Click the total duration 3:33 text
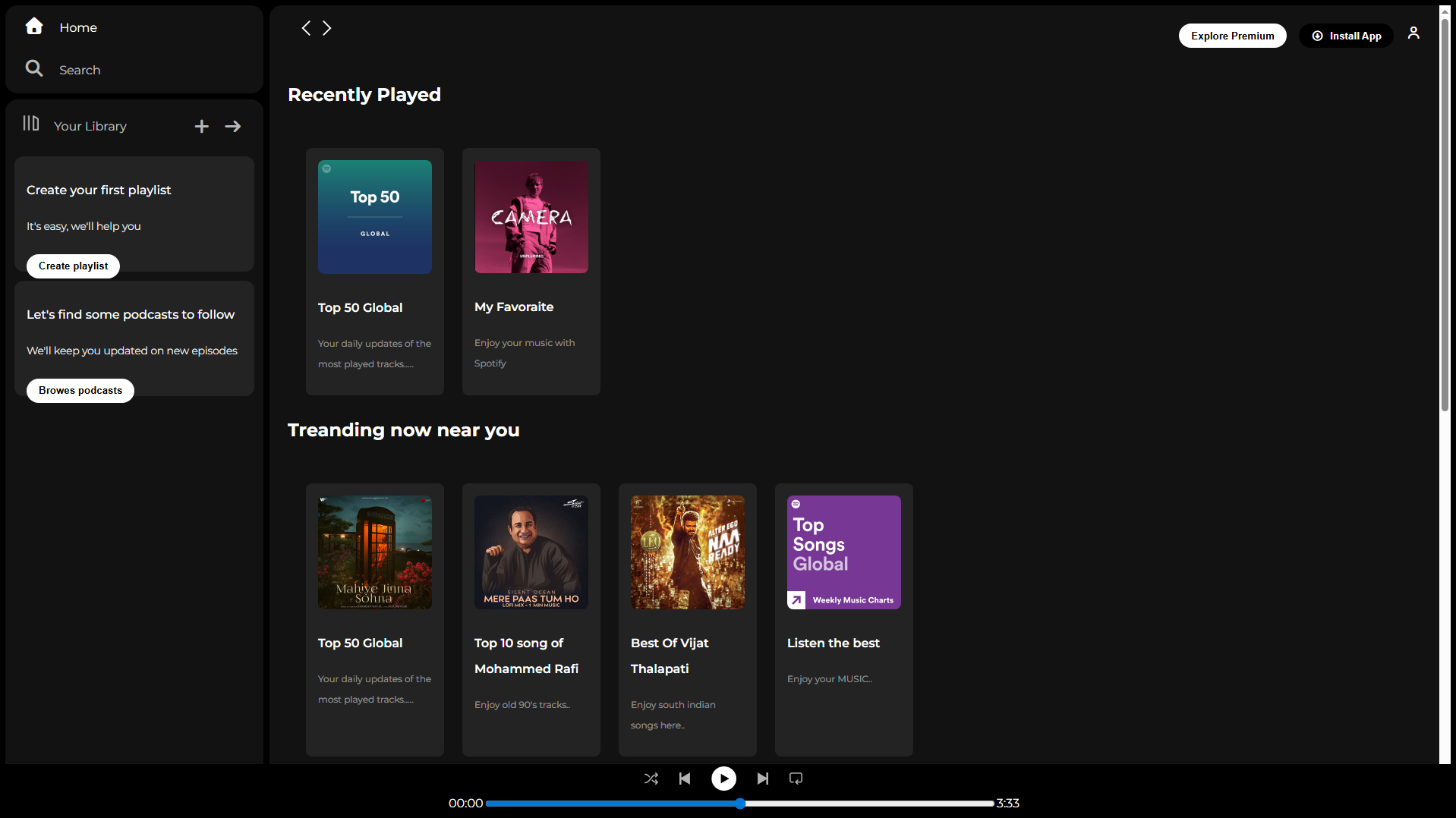Viewport: 1456px width, 818px height. click(x=1007, y=803)
